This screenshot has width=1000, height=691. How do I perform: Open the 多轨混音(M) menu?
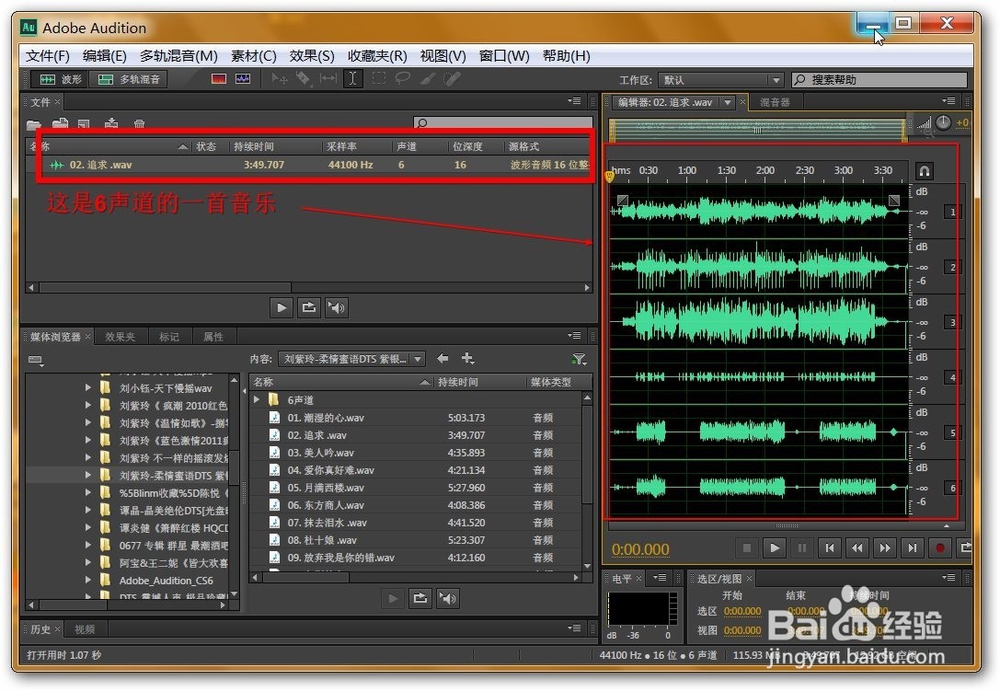[179, 56]
